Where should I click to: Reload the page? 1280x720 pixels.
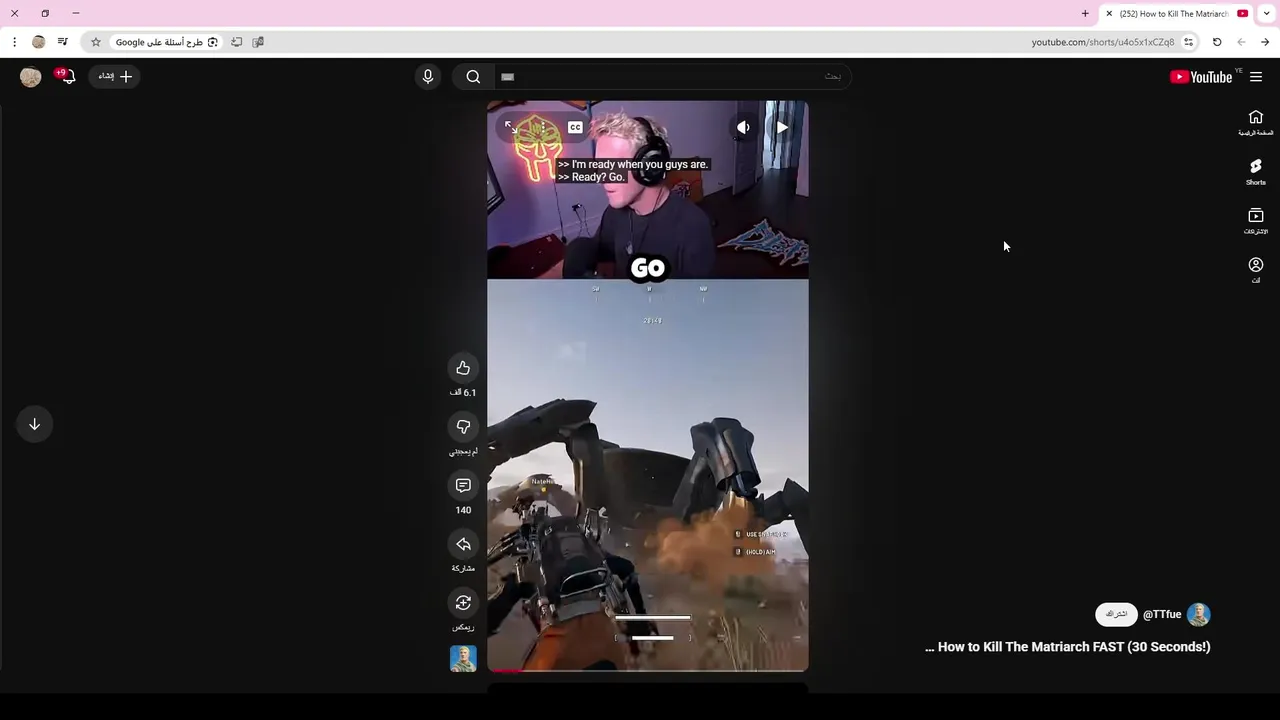pyautogui.click(x=1217, y=42)
